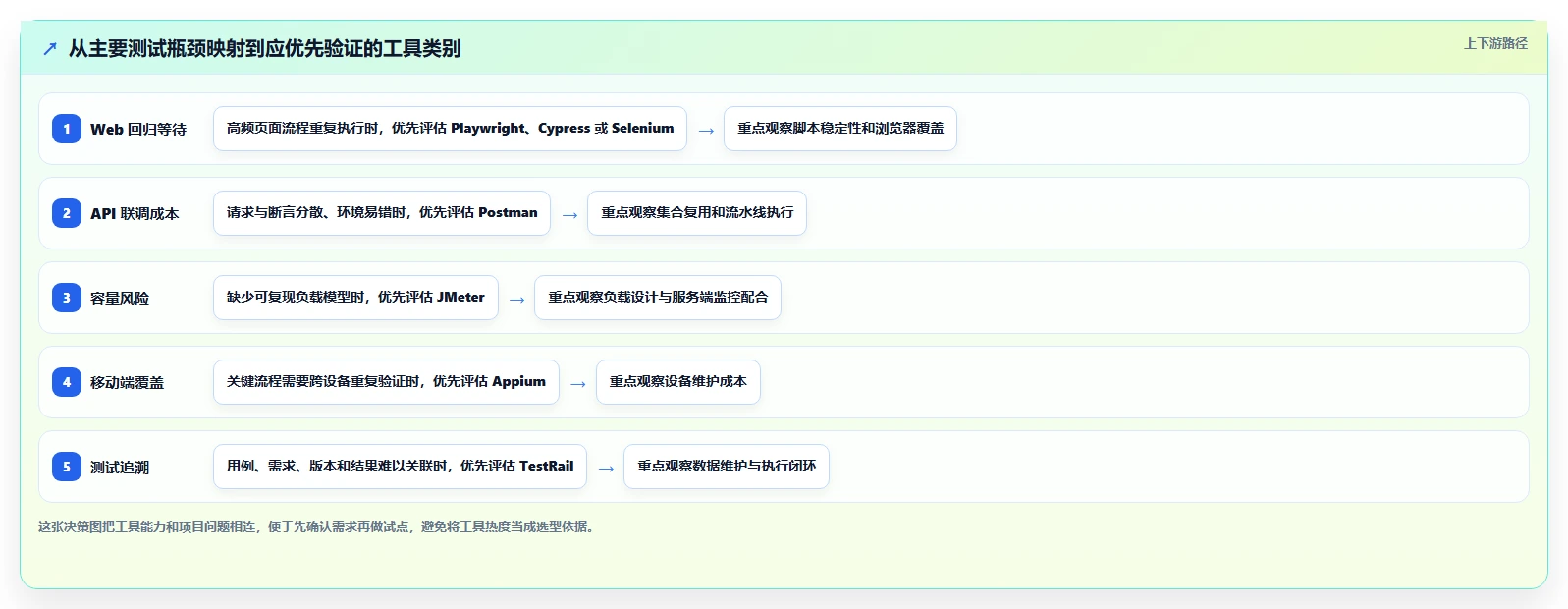
Task: Select the 测试追溯 label
Action: point(120,467)
